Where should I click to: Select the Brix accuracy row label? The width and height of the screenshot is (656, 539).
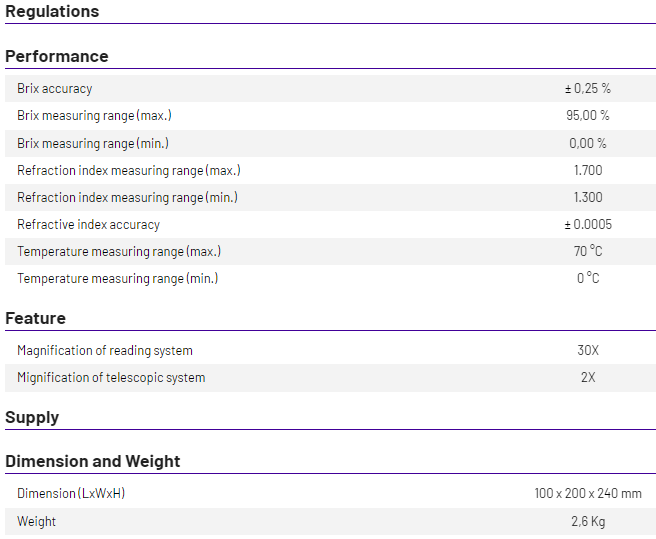(55, 89)
